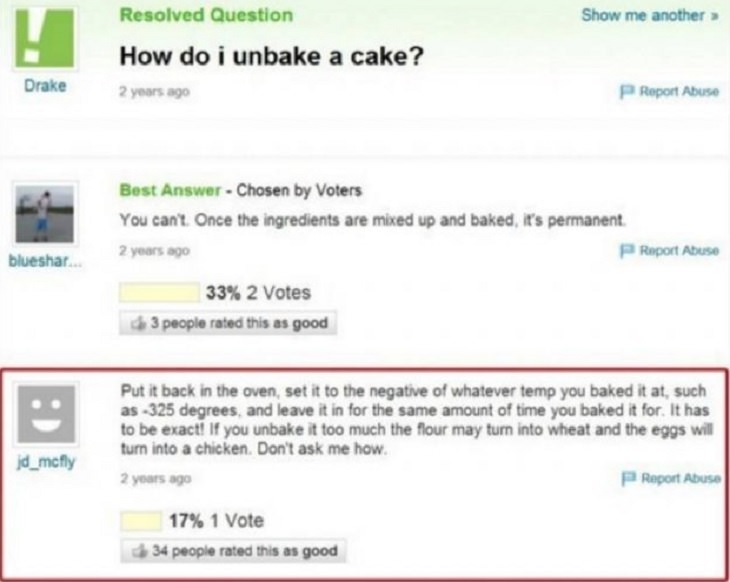Open blueshar user's profile photo thumbnail
The height and width of the screenshot is (582, 730).
point(45,214)
